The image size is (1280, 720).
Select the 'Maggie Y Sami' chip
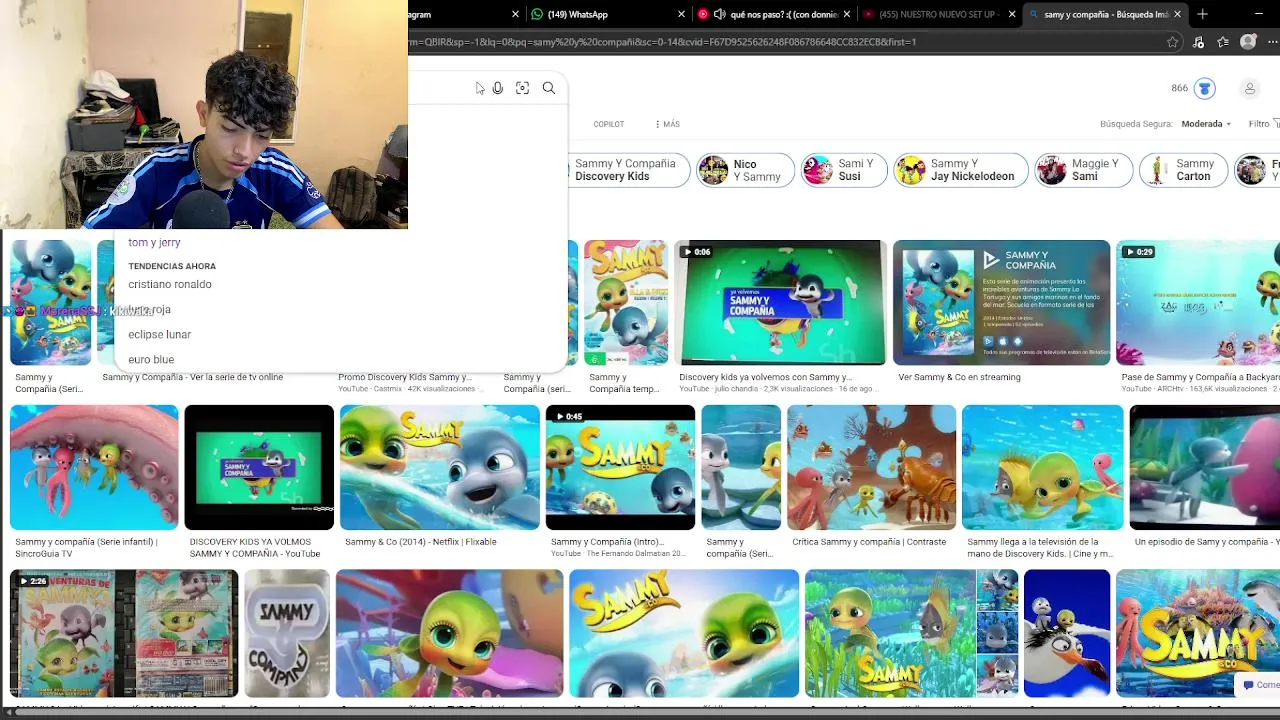(1083, 170)
